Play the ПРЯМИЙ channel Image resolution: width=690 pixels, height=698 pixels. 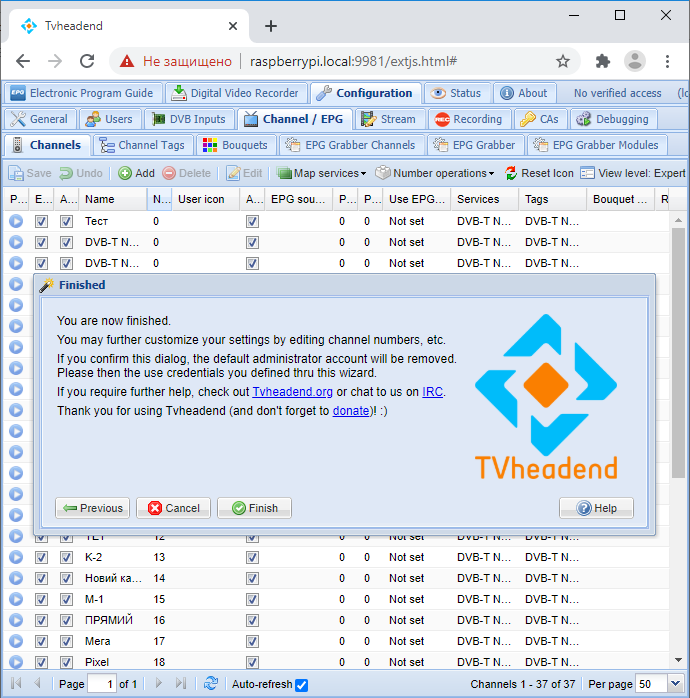[16, 620]
